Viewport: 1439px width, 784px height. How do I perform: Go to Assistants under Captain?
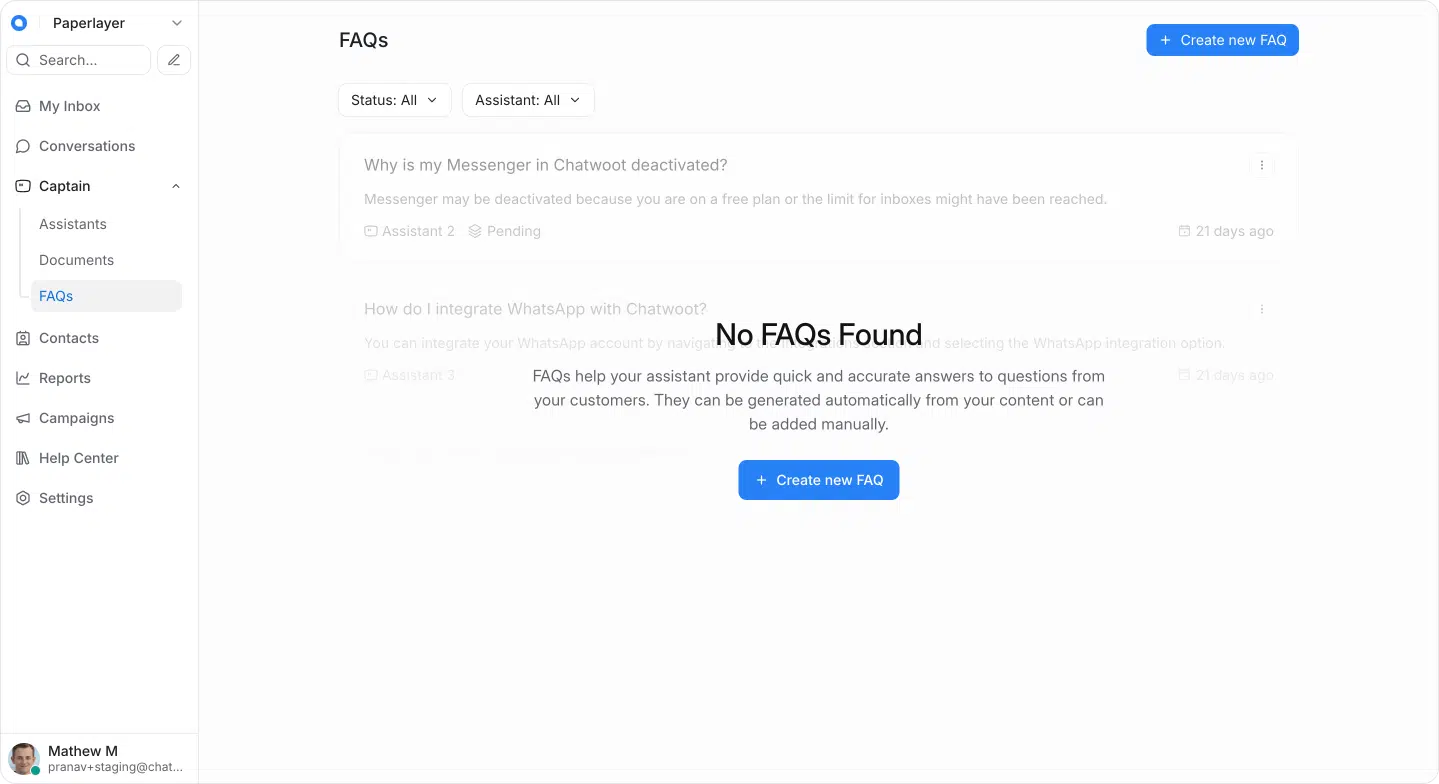pos(73,224)
